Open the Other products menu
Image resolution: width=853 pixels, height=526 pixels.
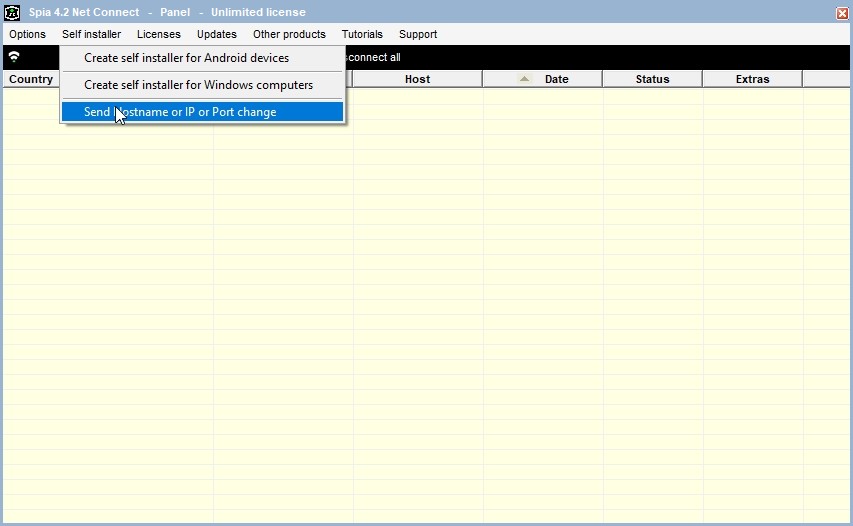[289, 34]
